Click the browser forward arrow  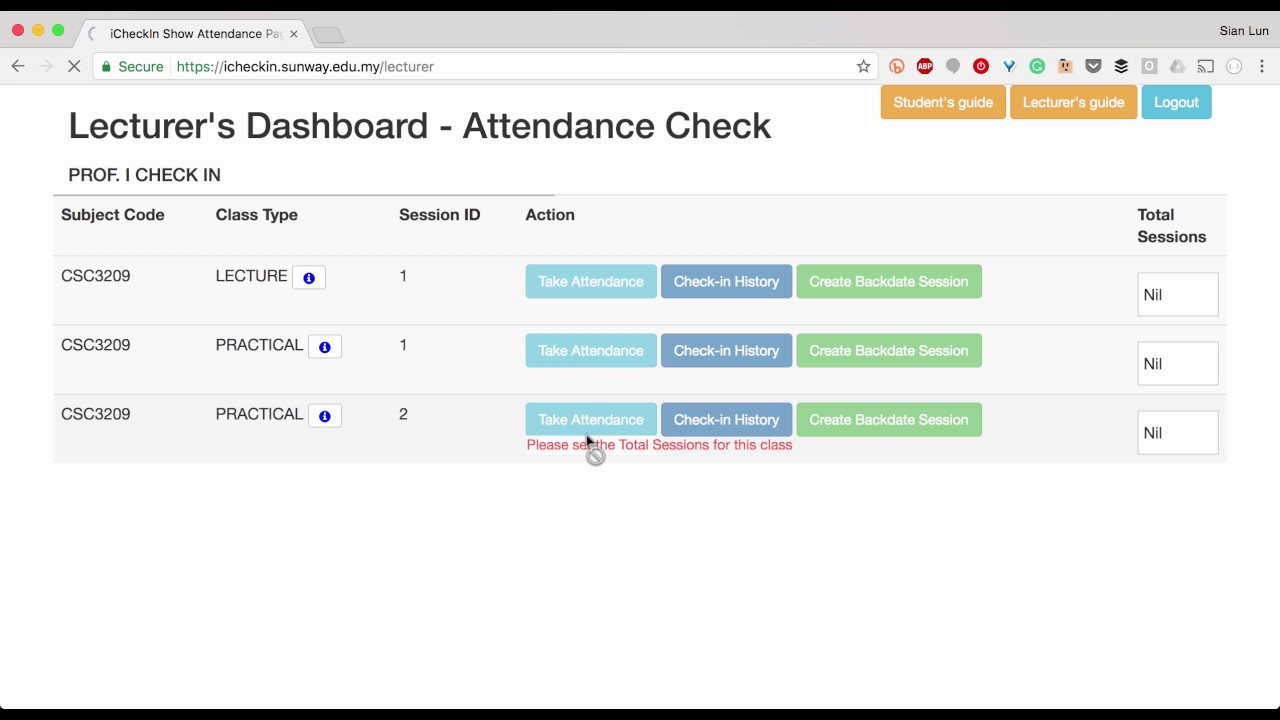coord(46,66)
